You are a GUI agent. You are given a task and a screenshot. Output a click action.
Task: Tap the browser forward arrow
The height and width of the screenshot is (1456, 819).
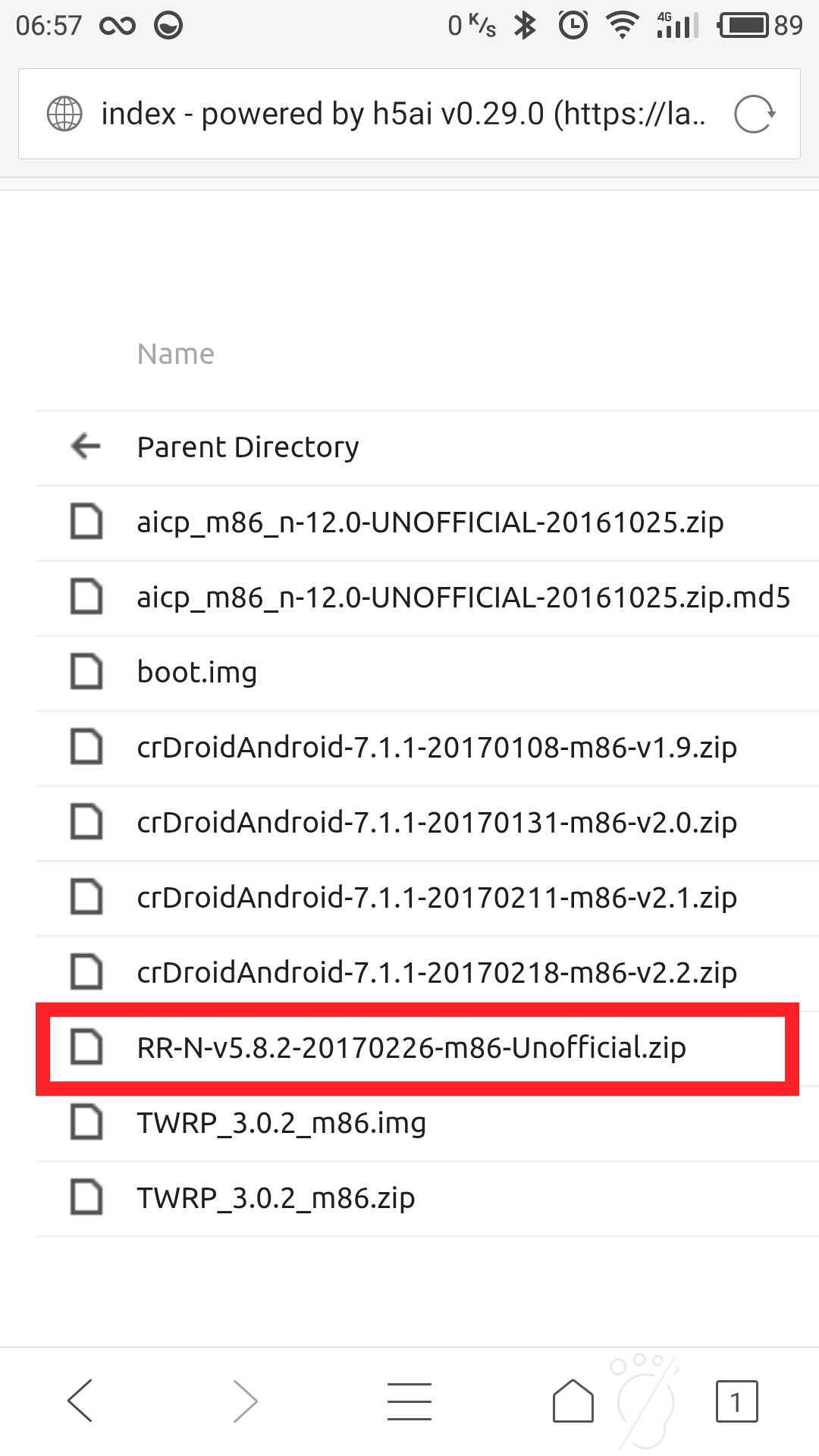tap(245, 1400)
